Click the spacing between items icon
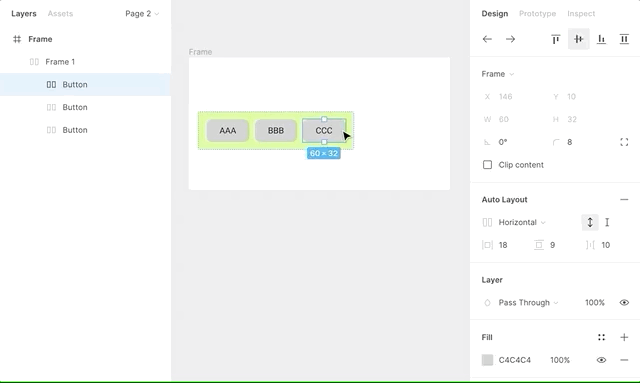The image size is (640, 383). click(x=590, y=245)
